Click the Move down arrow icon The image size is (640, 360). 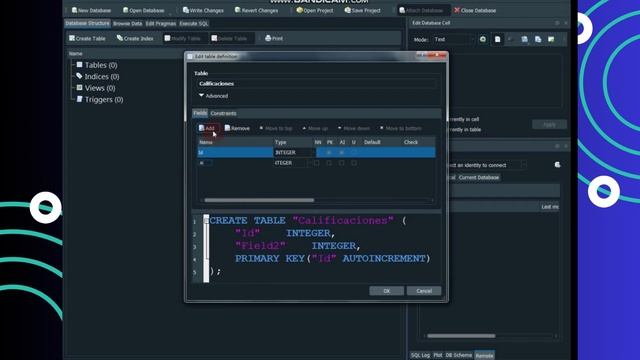[x=339, y=128]
